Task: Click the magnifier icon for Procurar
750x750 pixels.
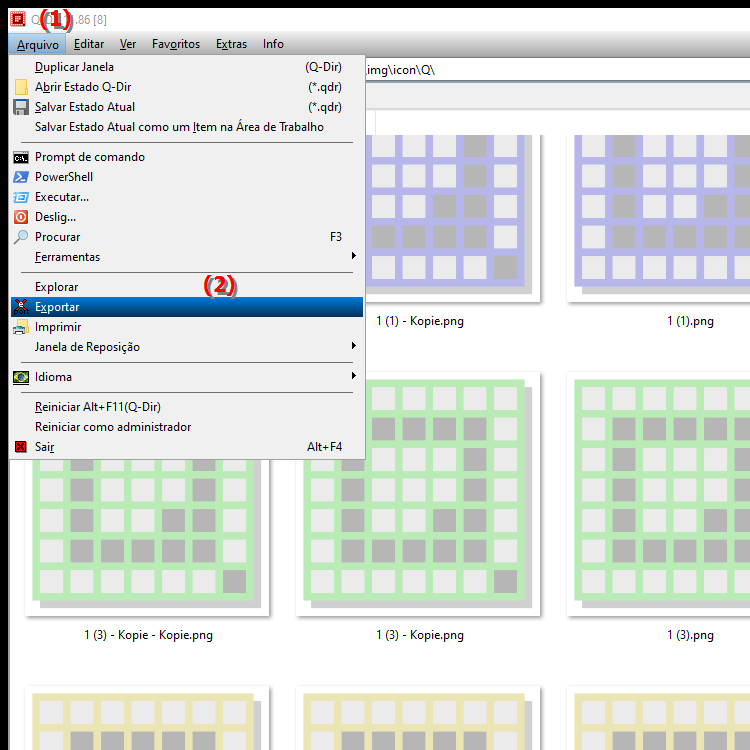Action: [x=21, y=237]
